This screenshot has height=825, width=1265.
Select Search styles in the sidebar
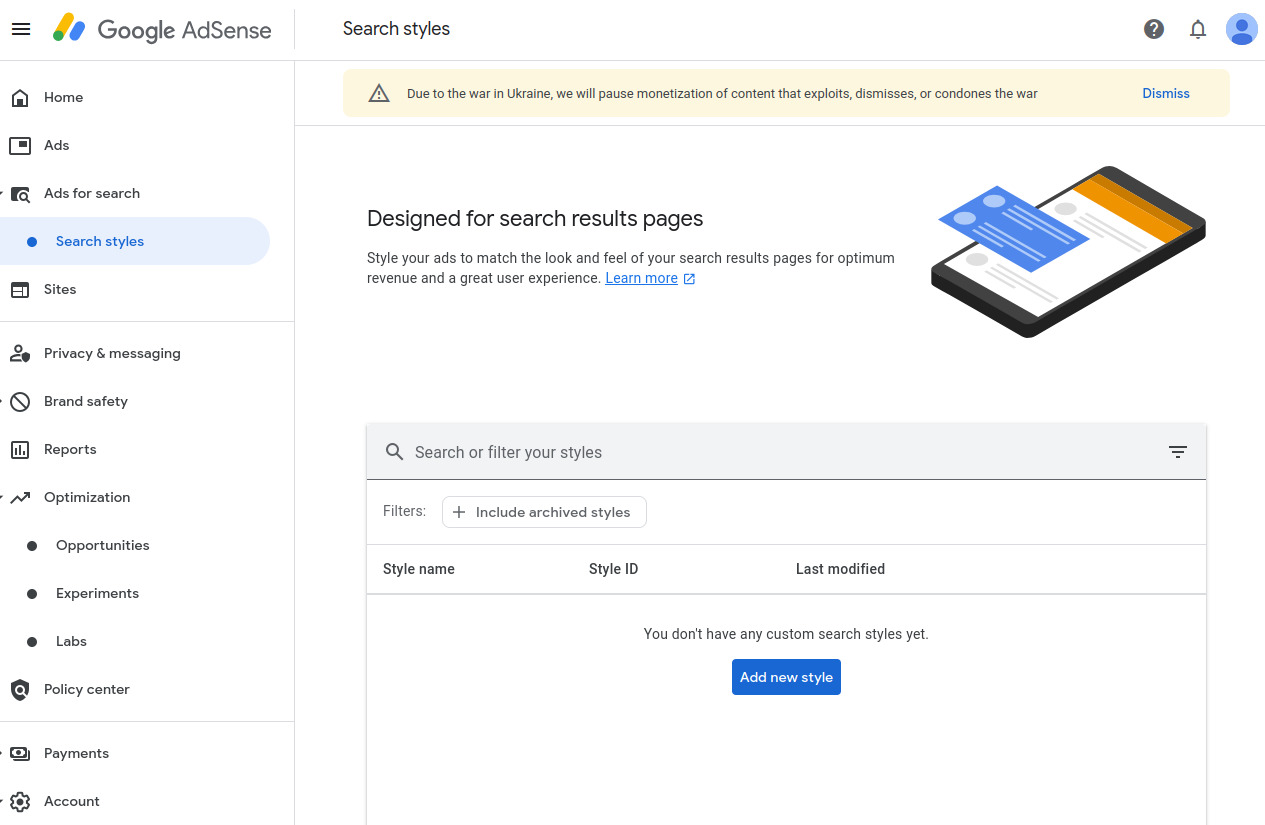[100, 241]
